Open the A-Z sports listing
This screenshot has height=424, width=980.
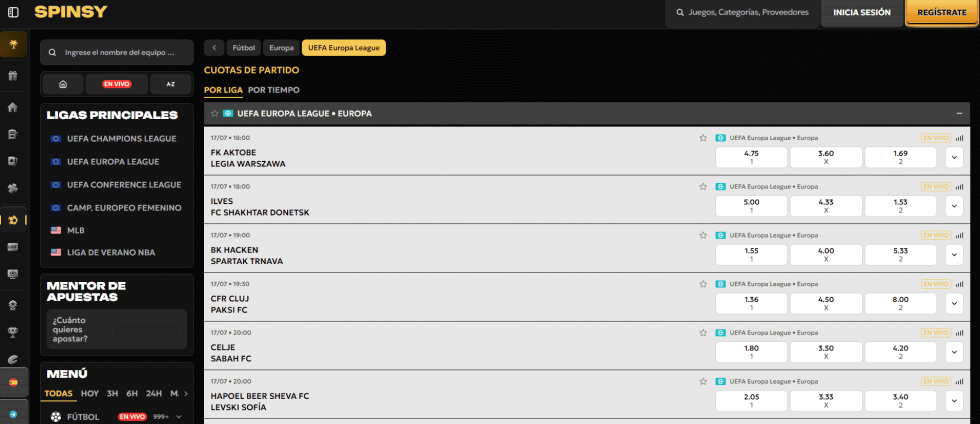click(170, 84)
